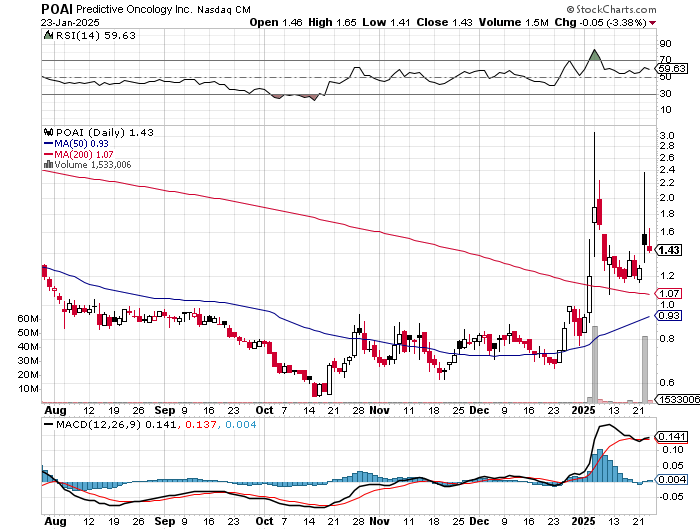The width and height of the screenshot is (700, 530).
Task: Click the 30 level on the RSI axis
Action: coord(665,94)
